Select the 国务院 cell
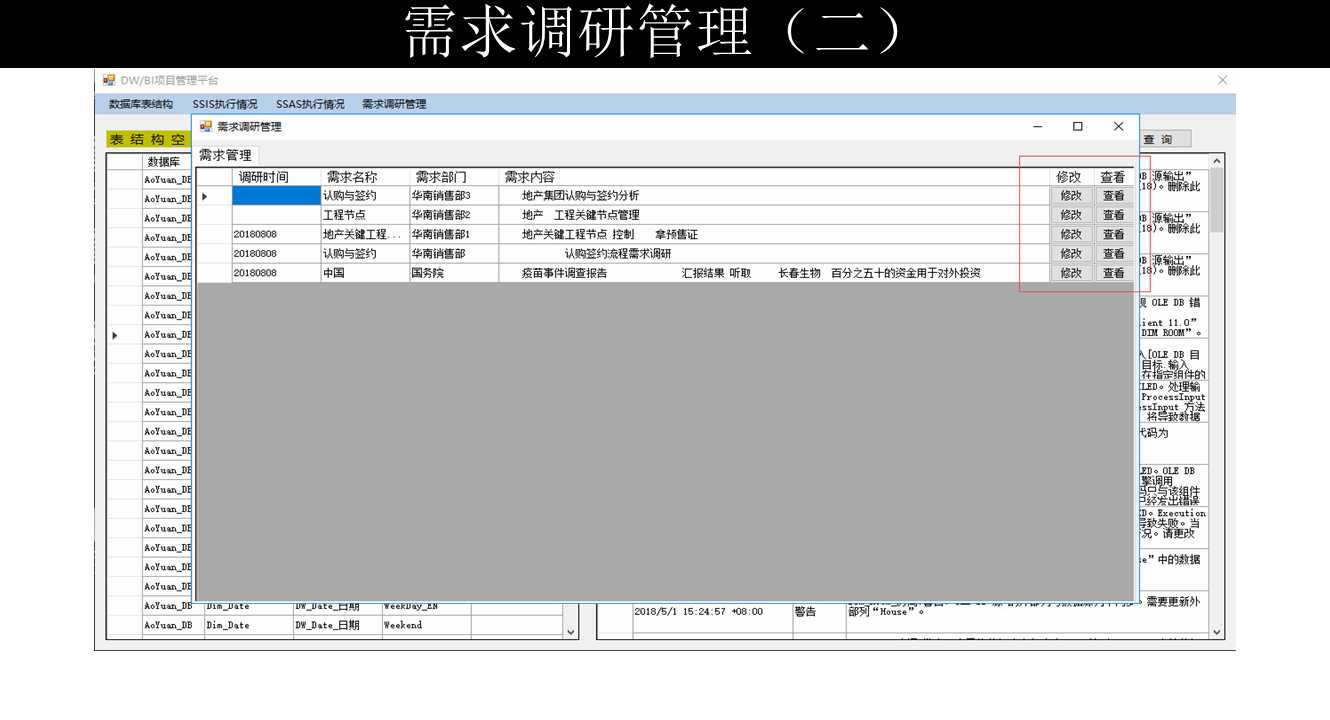1330x720 pixels. click(x=454, y=273)
